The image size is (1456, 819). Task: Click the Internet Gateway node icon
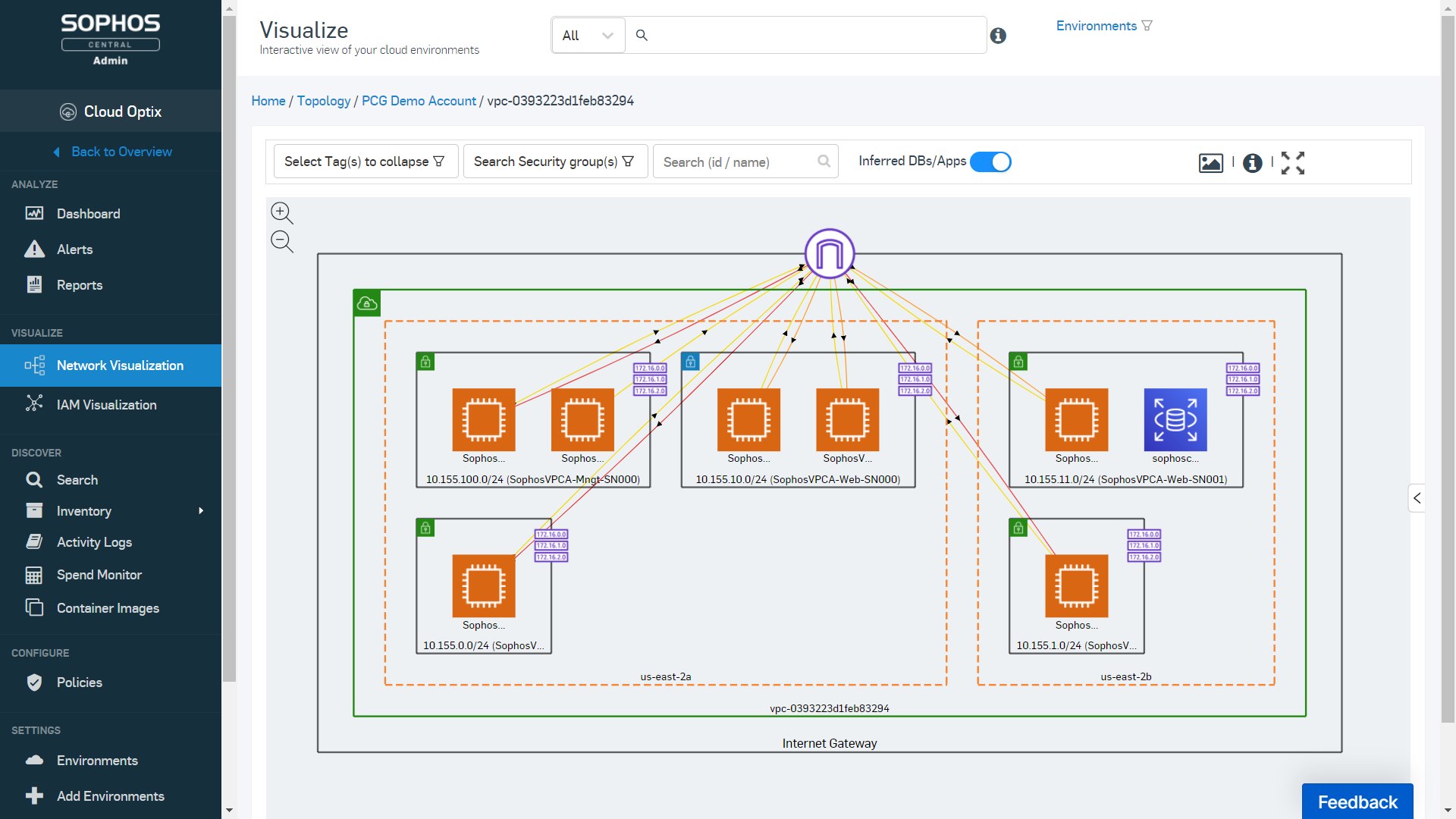click(x=830, y=253)
